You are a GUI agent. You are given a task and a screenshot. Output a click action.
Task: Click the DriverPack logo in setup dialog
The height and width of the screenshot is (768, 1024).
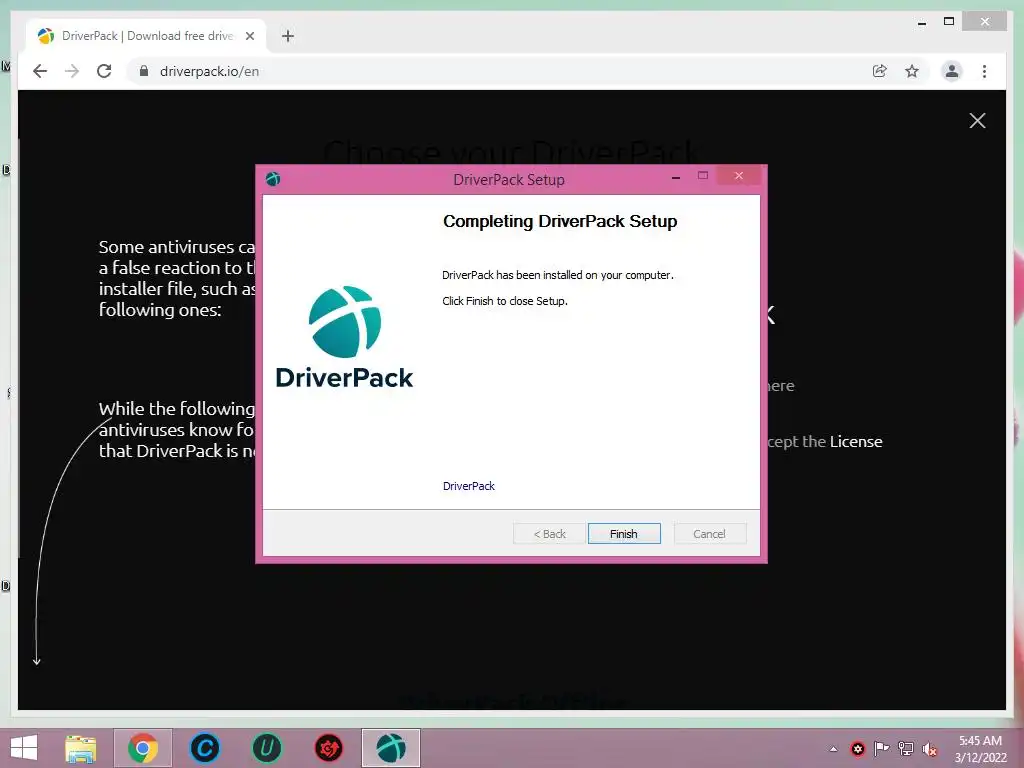344,337
